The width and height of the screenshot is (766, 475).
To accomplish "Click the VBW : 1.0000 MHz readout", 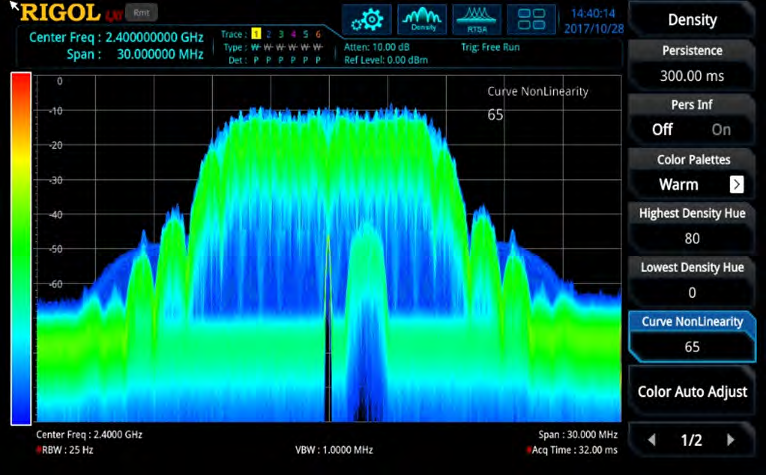I will [x=334, y=450].
